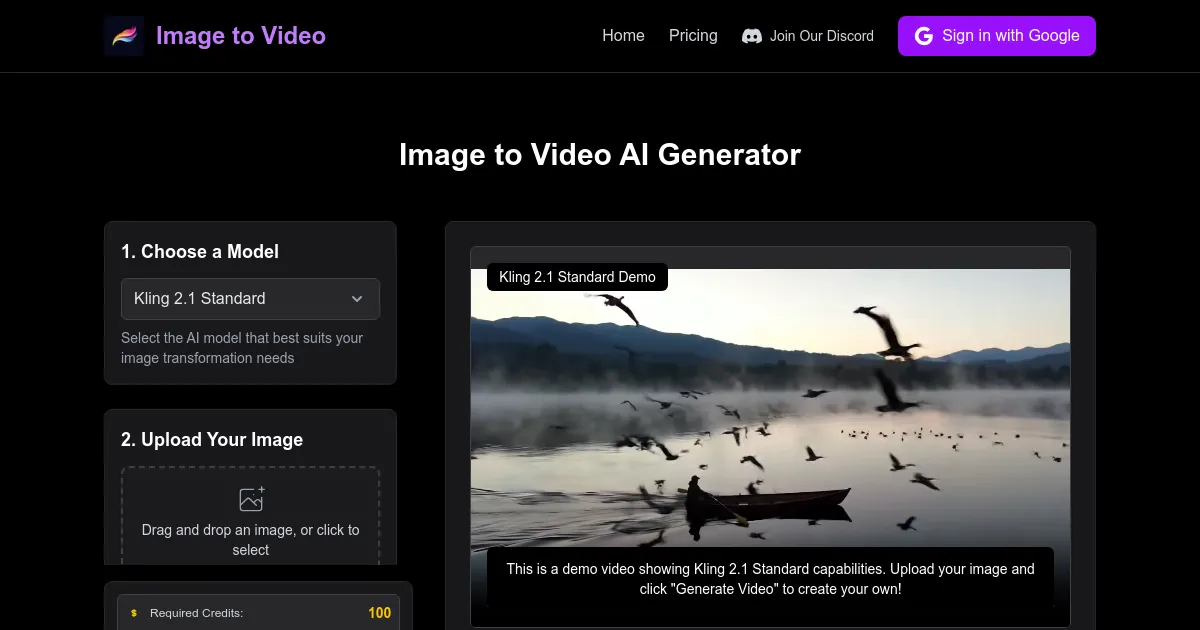Click the yellow dollar credits icon
The height and width of the screenshot is (630, 1200).
133,612
